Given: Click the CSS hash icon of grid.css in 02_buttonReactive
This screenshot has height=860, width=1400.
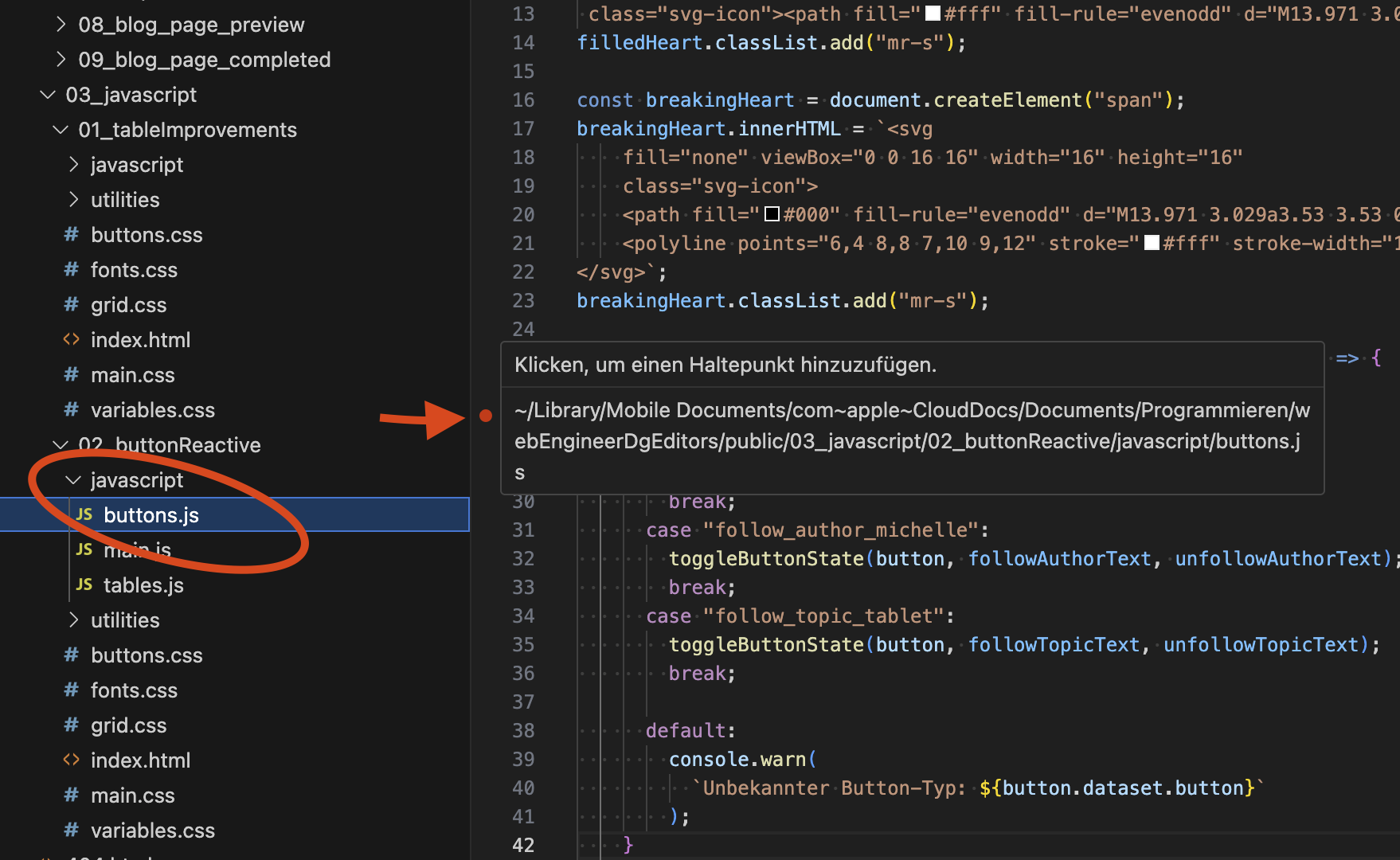Looking at the screenshot, I should [72, 725].
